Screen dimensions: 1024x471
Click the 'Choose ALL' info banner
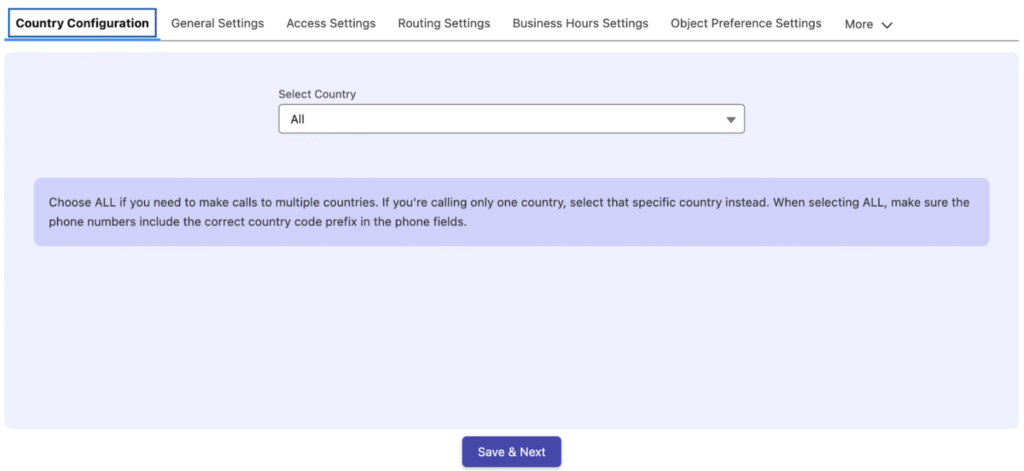pyautogui.click(x=510, y=202)
